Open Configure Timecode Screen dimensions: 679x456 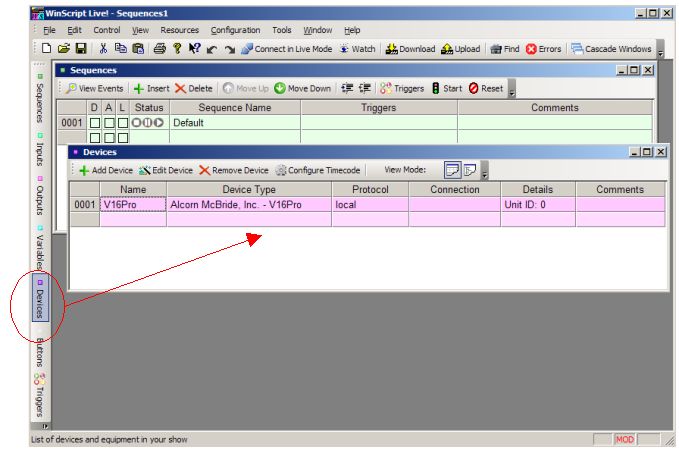click(x=318, y=170)
